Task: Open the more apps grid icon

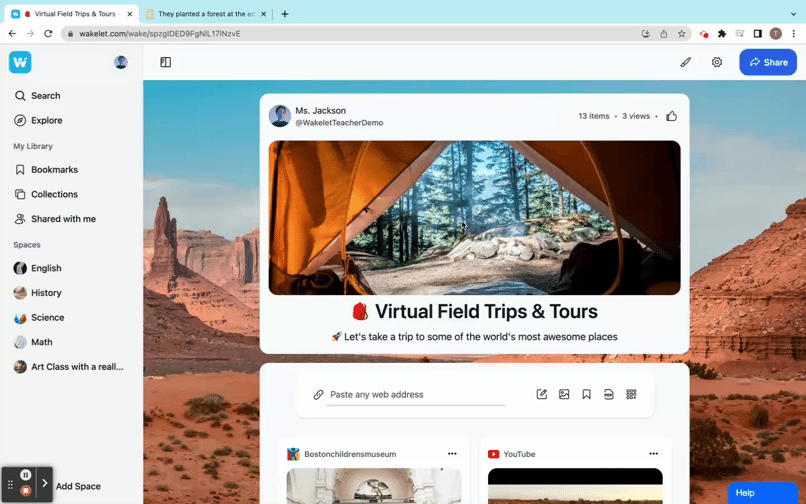Action: [x=631, y=394]
